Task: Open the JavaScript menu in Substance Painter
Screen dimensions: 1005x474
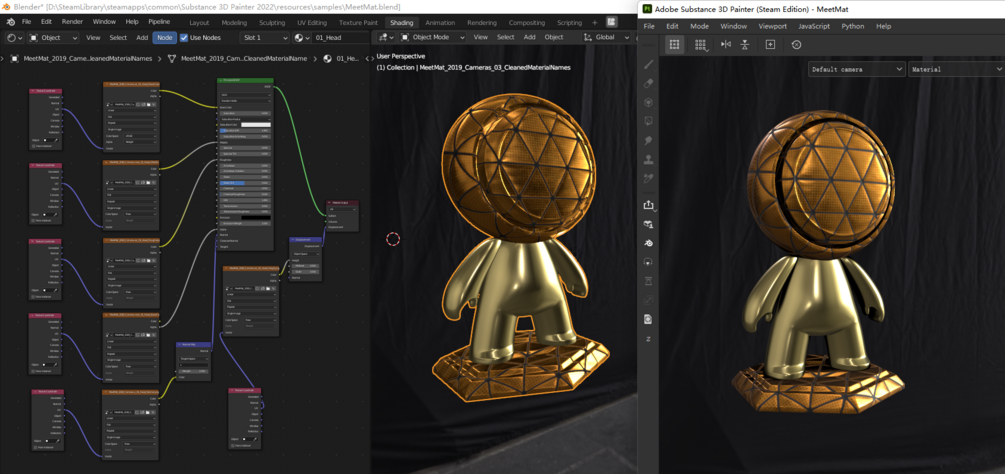Action: [814, 26]
